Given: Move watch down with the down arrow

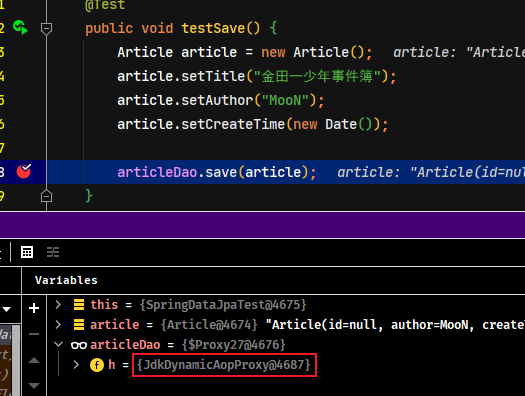Looking at the screenshot, I should [34, 386].
